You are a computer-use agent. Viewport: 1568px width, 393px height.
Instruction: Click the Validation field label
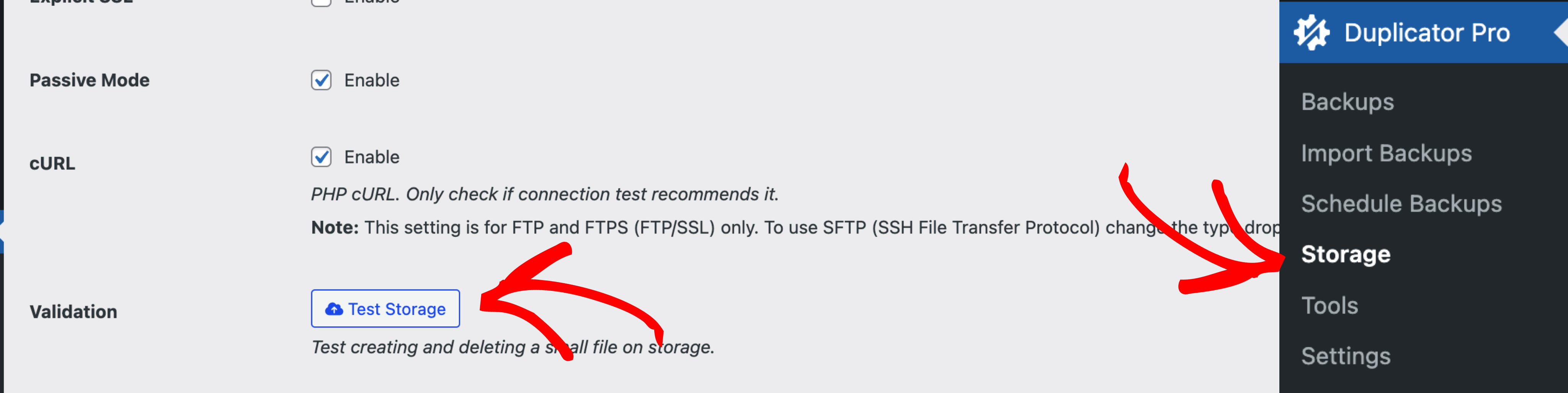pos(73,311)
